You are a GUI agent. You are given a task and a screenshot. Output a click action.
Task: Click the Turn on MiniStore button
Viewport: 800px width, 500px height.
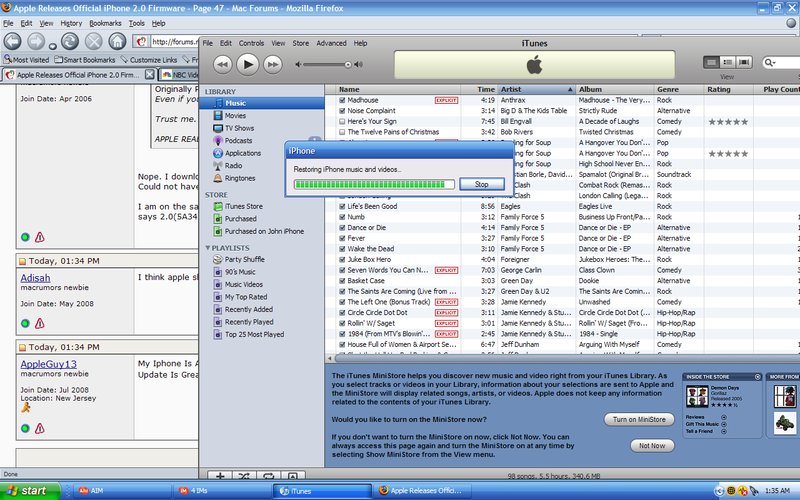coord(639,419)
